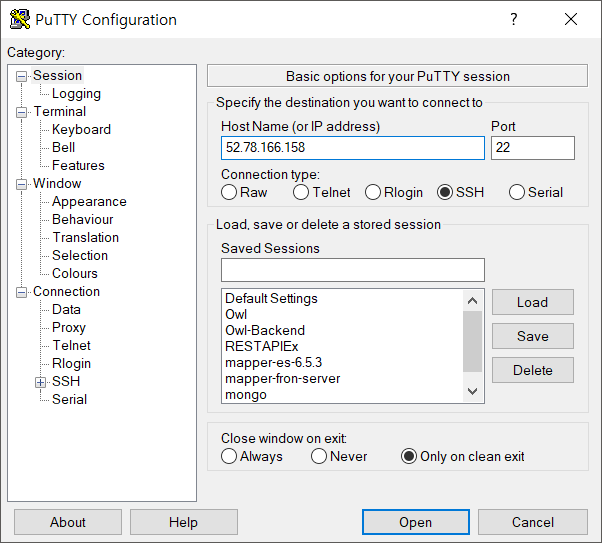Image resolution: width=602 pixels, height=543 pixels.
Task: Click the Help button
Action: click(184, 522)
